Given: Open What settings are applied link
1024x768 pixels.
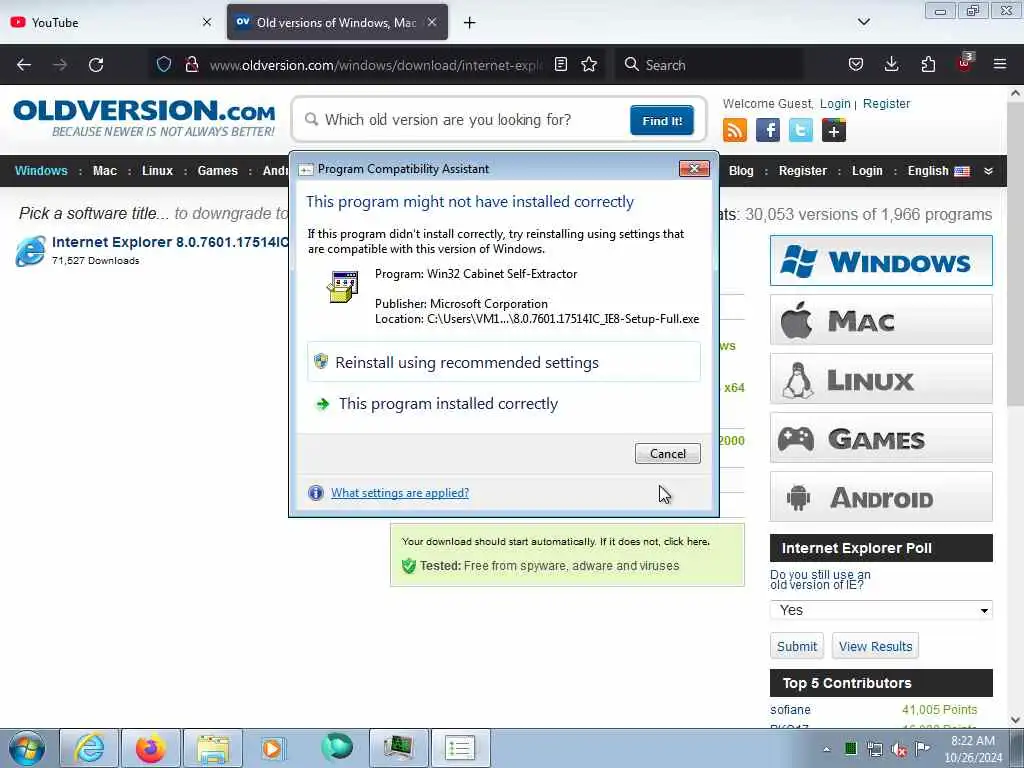Looking at the screenshot, I should tap(400, 493).
